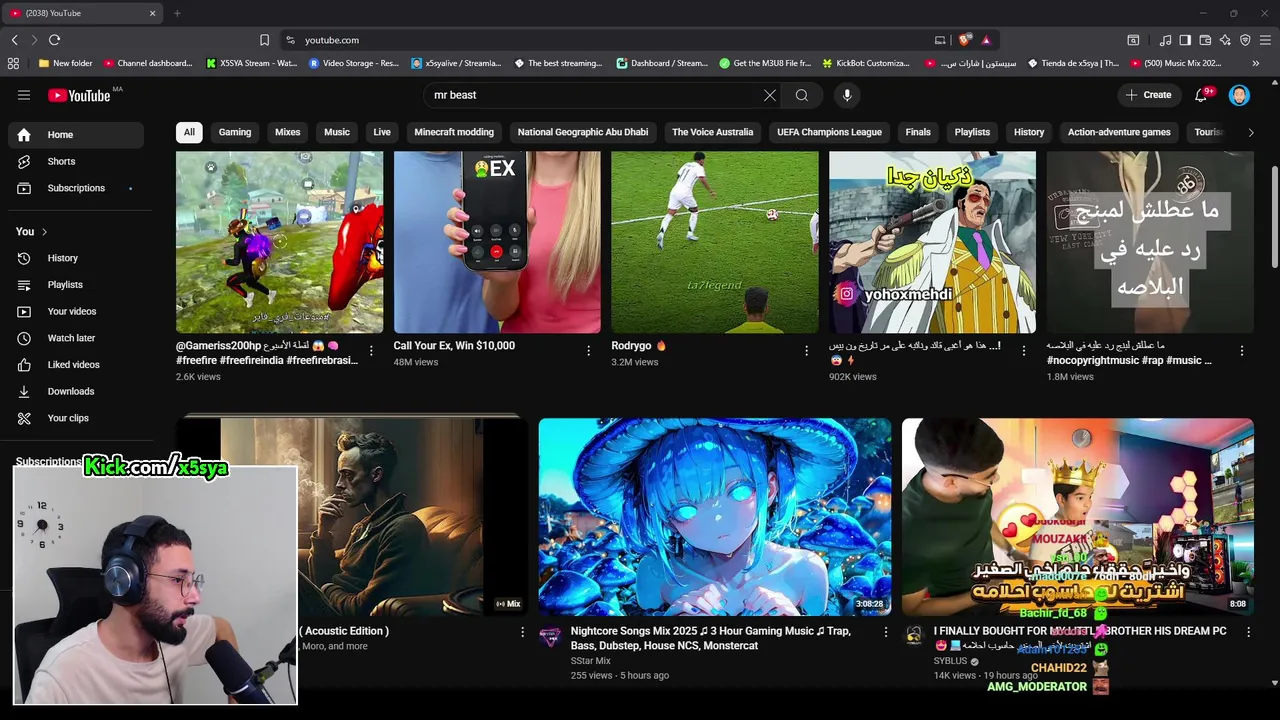The width and height of the screenshot is (1280, 720).
Task: Select The Voice Australia chip
Action: click(x=713, y=132)
